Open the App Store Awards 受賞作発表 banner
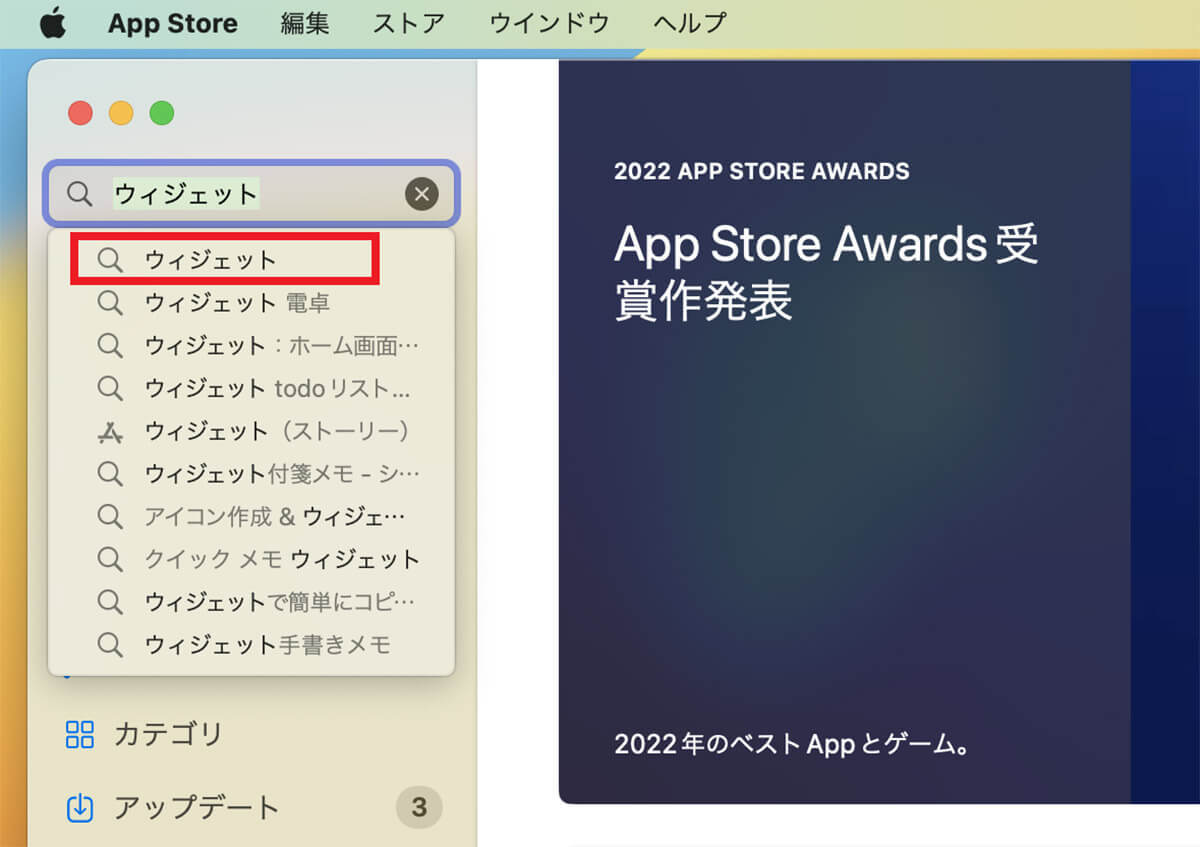 pos(845,432)
